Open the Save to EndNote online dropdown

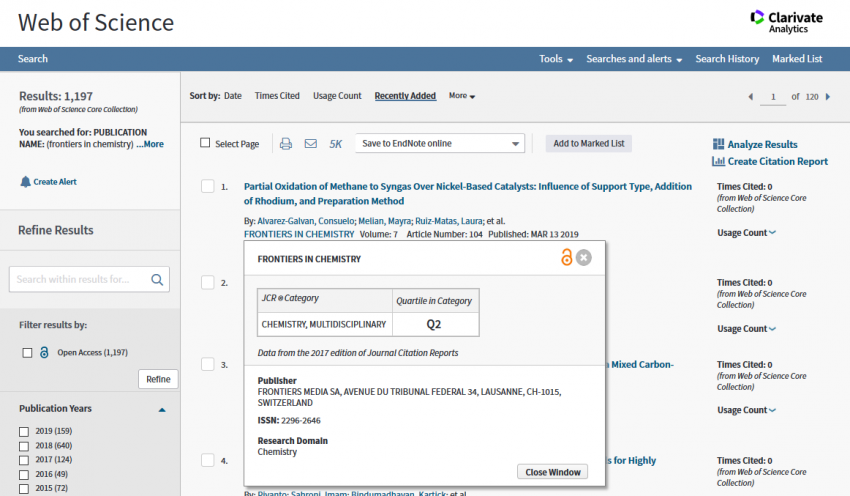(x=440, y=144)
